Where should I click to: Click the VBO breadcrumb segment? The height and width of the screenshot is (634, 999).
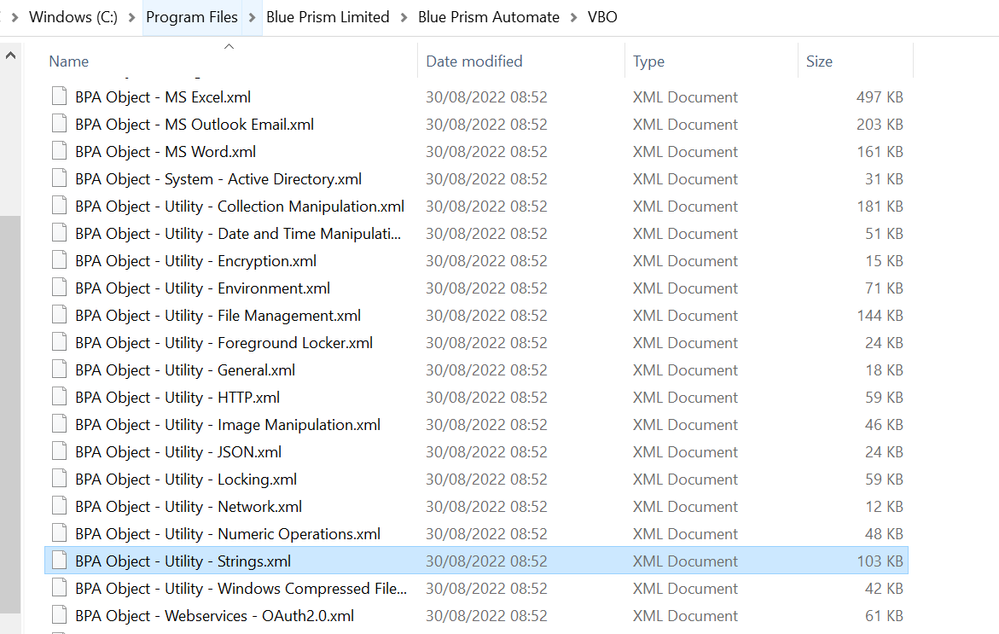602,17
